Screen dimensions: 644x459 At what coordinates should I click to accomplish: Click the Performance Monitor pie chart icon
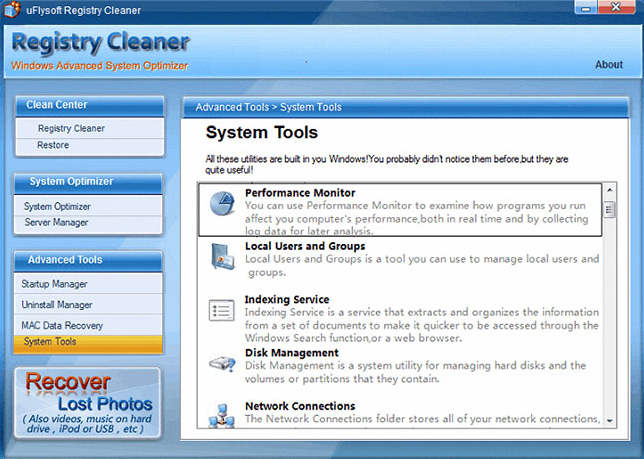(222, 203)
